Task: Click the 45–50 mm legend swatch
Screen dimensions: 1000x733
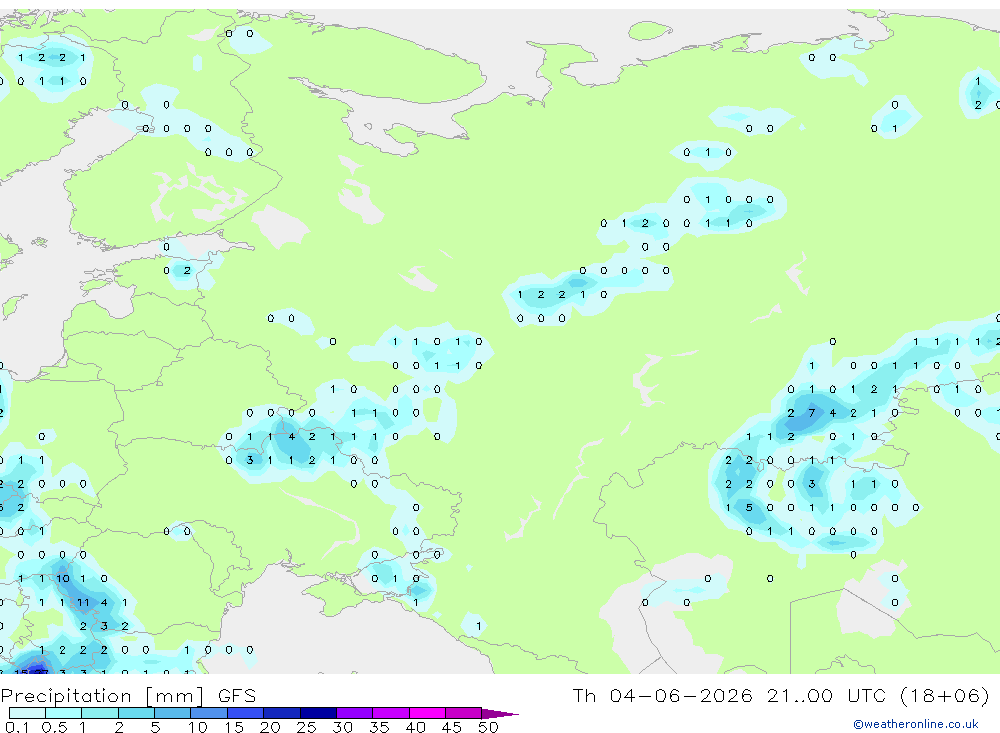Action: point(464,713)
